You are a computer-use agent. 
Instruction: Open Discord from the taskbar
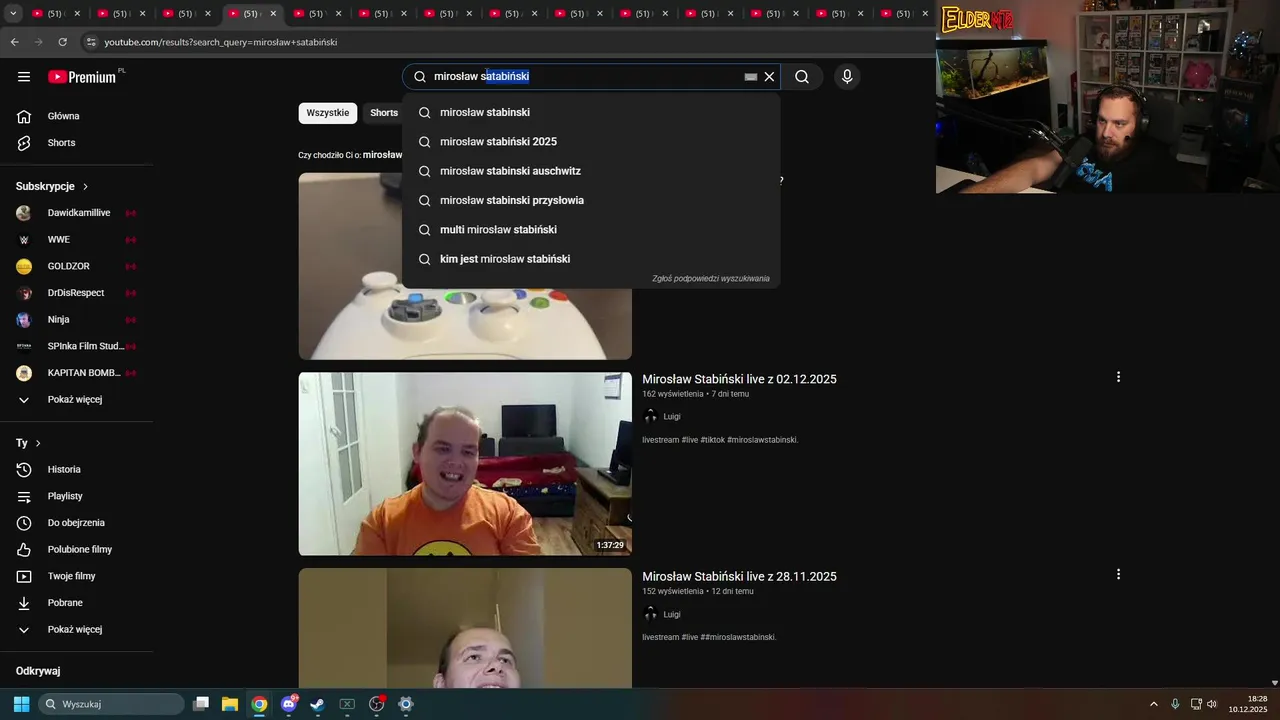pyautogui.click(x=289, y=704)
